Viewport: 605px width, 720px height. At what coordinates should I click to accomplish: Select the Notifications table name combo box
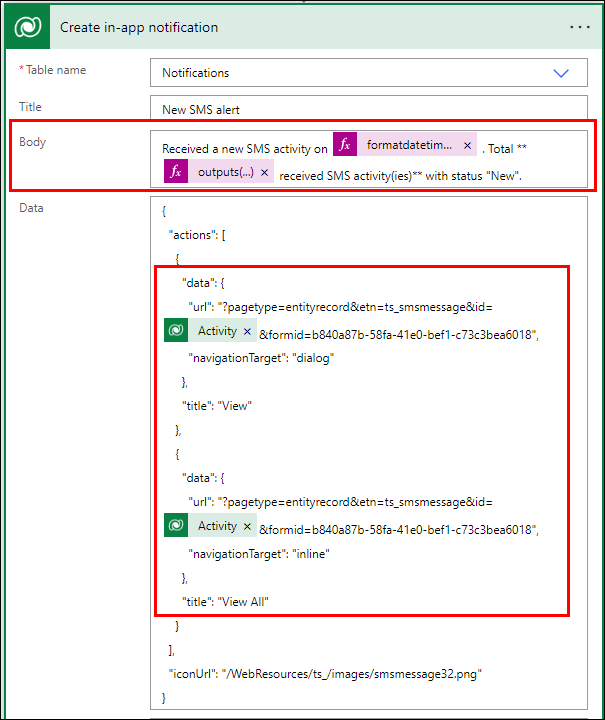pos(350,73)
